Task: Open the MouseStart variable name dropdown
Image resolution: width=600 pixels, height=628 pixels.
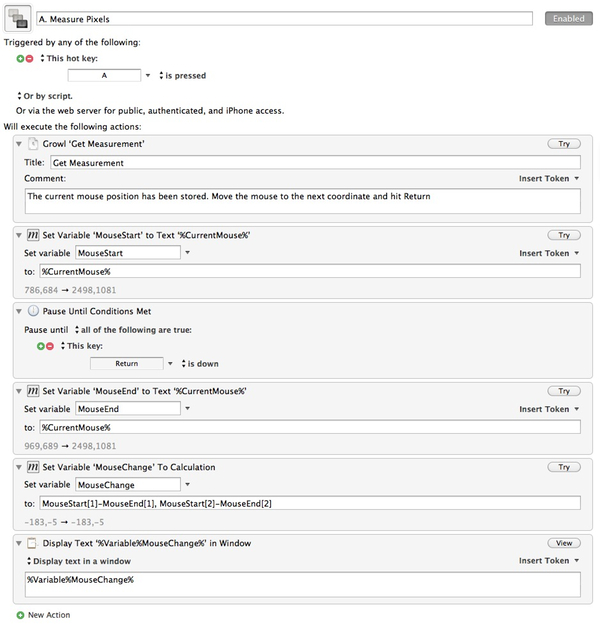Action: click(187, 253)
